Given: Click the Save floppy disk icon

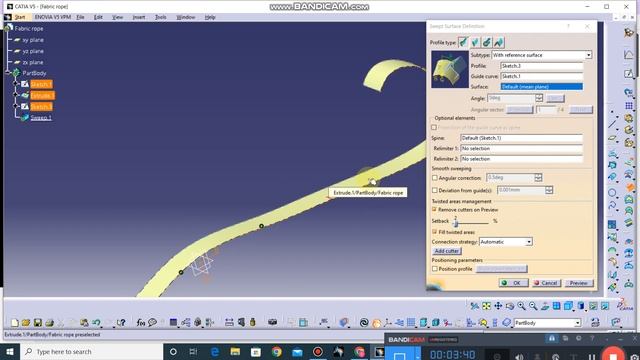Looking at the screenshot, I should [38, 322].
